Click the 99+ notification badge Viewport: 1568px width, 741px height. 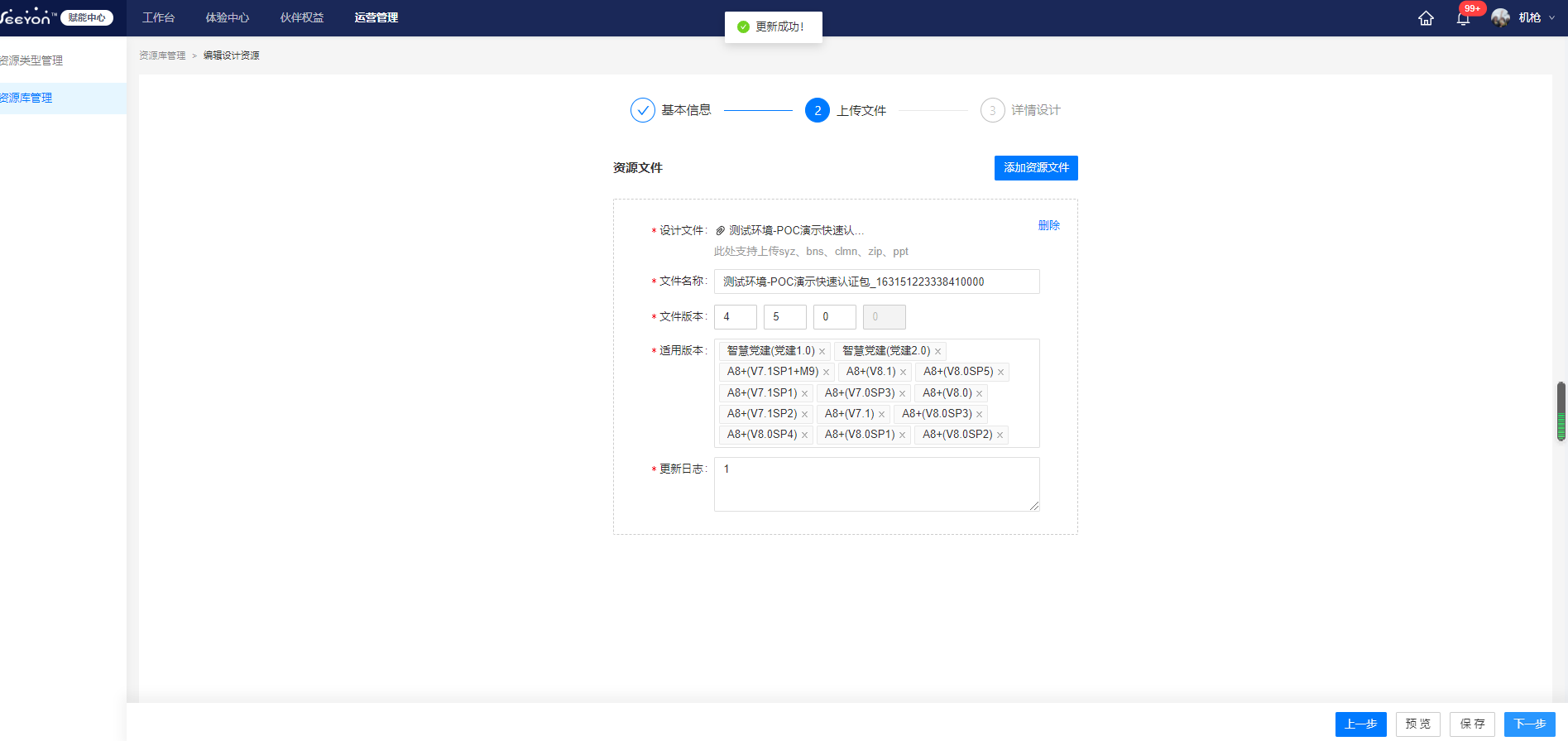click(x=1473, y=8)
